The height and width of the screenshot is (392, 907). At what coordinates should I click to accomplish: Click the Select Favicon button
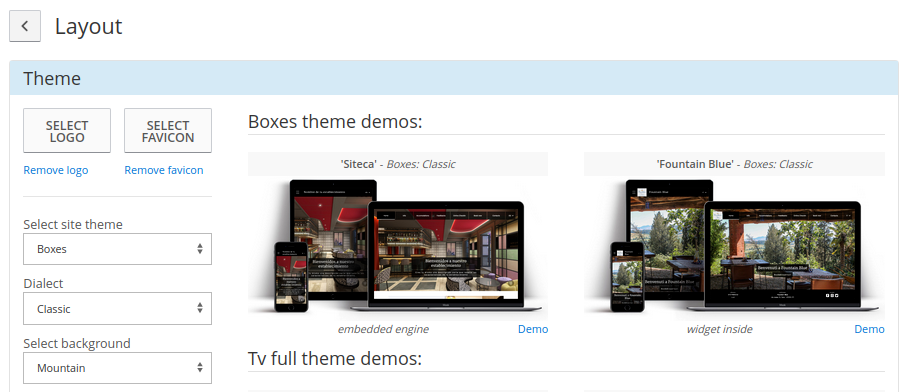[x=168, y=131]
